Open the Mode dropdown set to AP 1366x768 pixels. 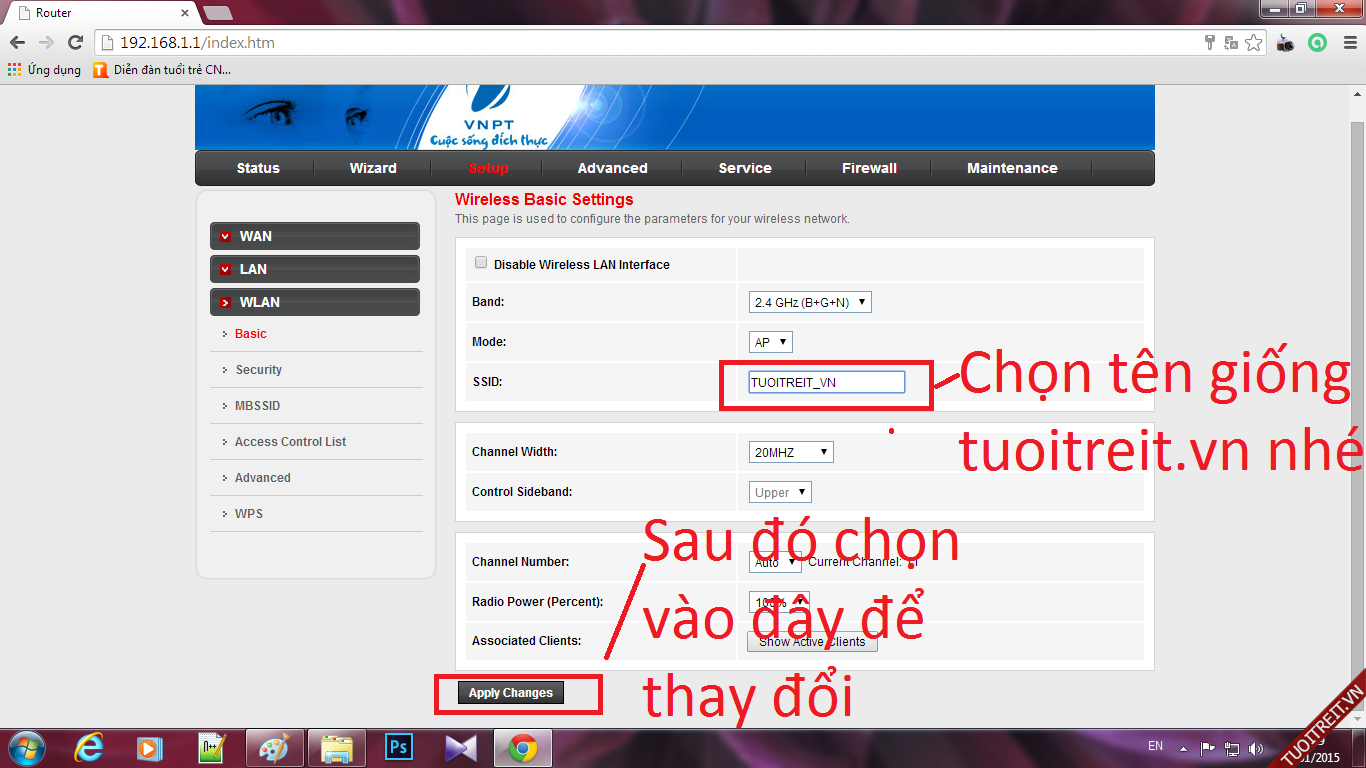770,342
